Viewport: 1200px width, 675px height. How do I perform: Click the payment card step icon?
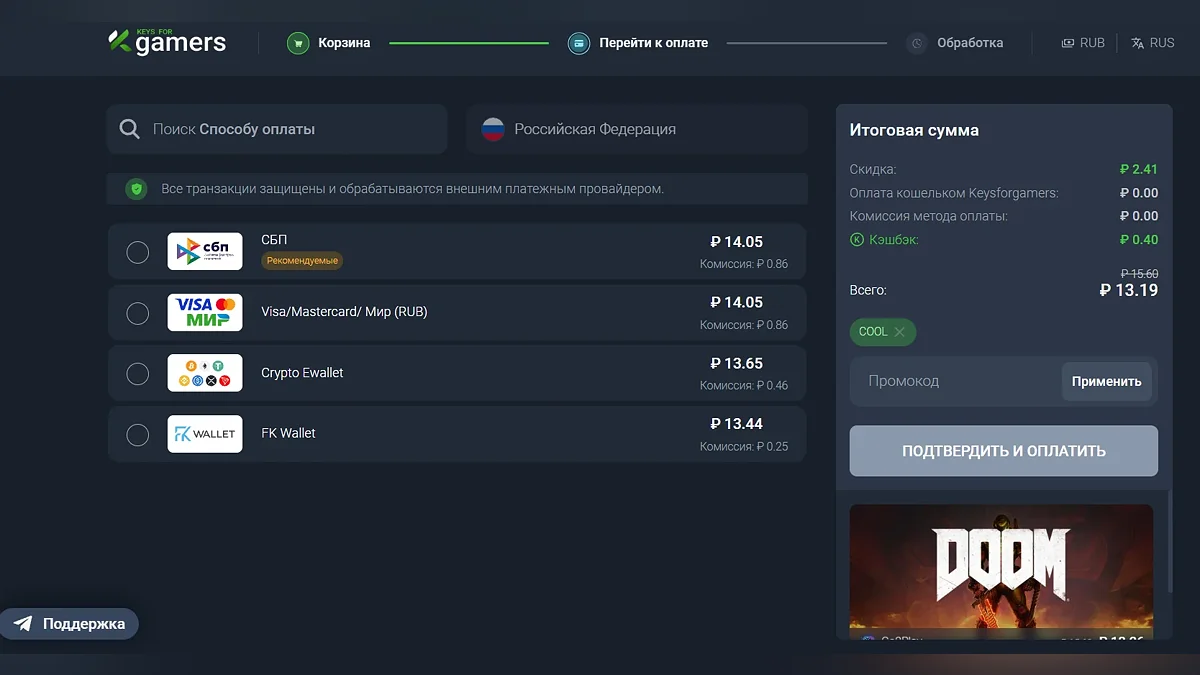pos(579,43)
